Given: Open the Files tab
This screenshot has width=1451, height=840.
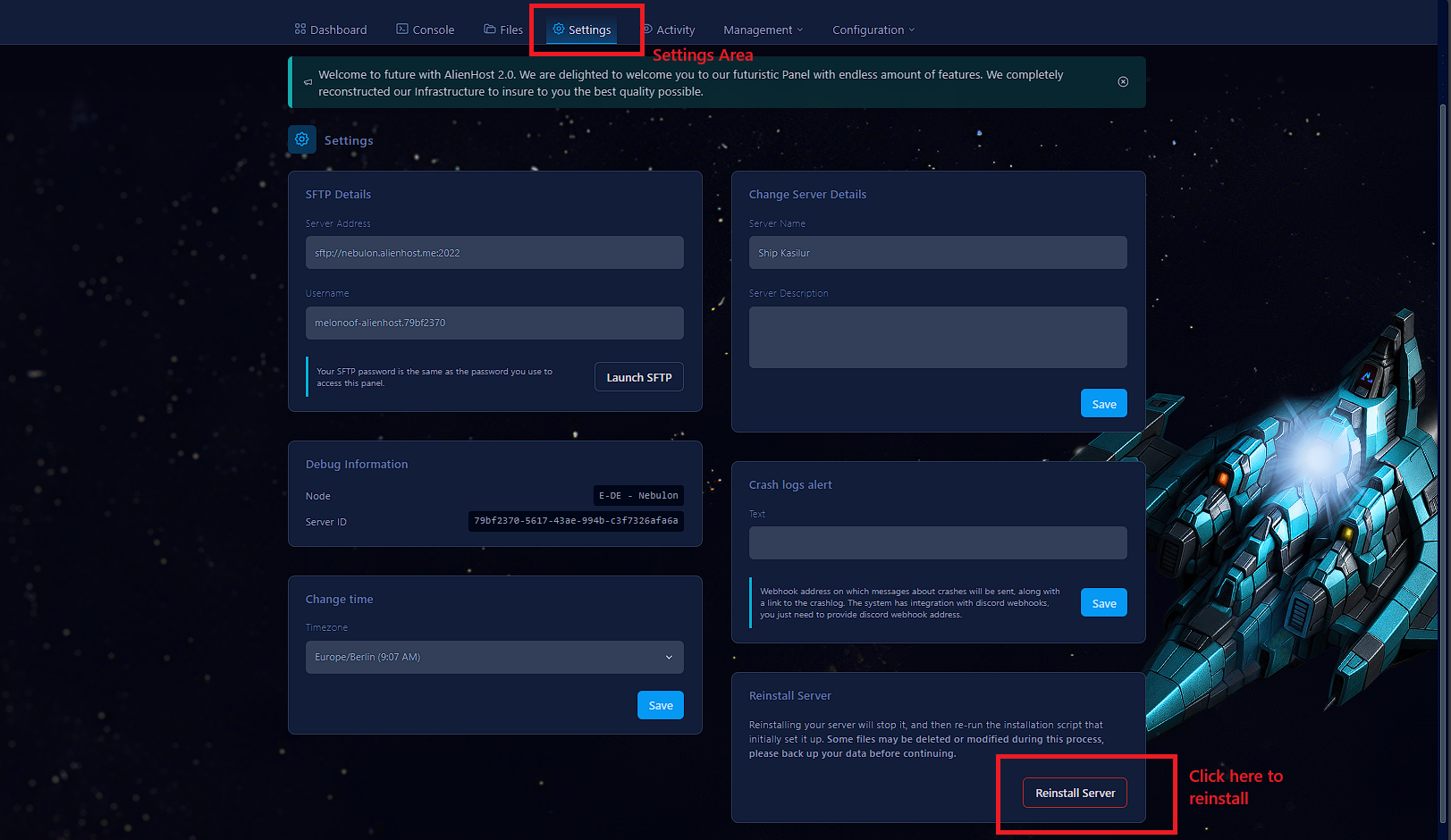Looking at the screenshot, I should pyautogui.click(x=503, y=29).
